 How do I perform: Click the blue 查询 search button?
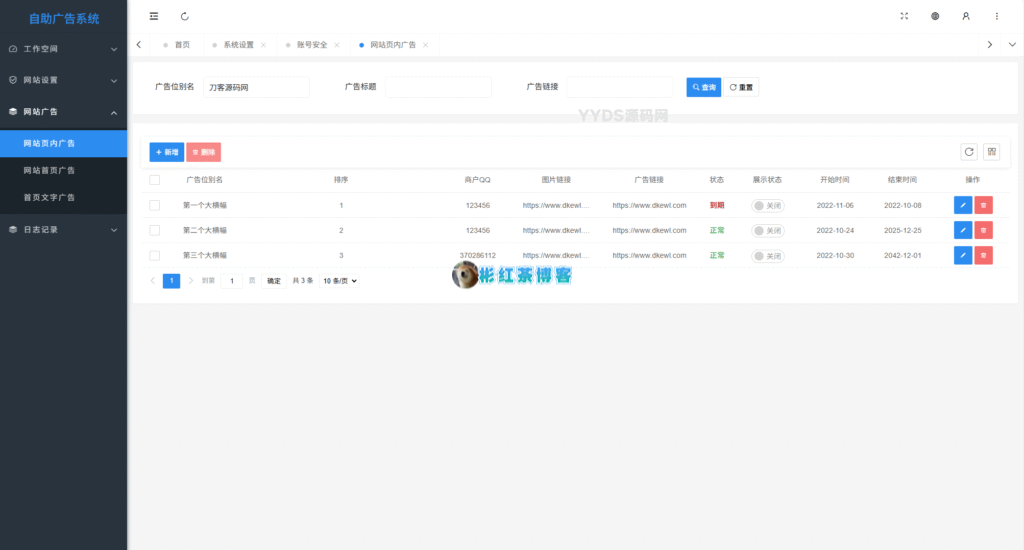(704, 88)
